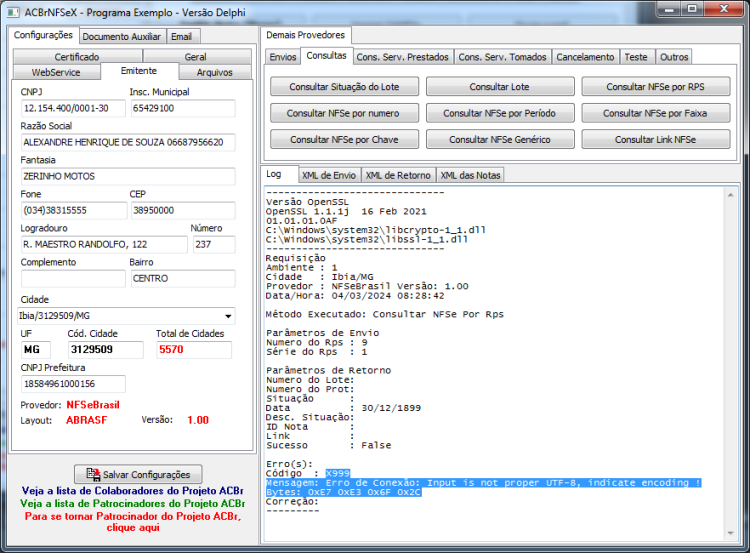
Task: Open the Colaboradores do Projeto ACBr link
Action: click(x=133, y=491)
